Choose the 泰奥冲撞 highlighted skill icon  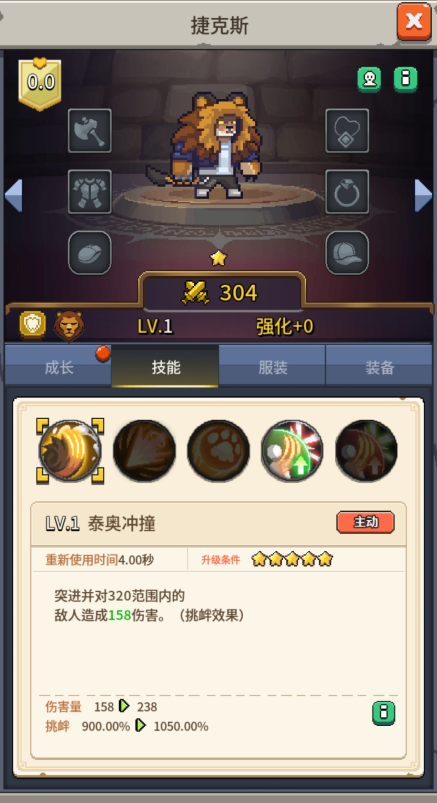point(70,451)
